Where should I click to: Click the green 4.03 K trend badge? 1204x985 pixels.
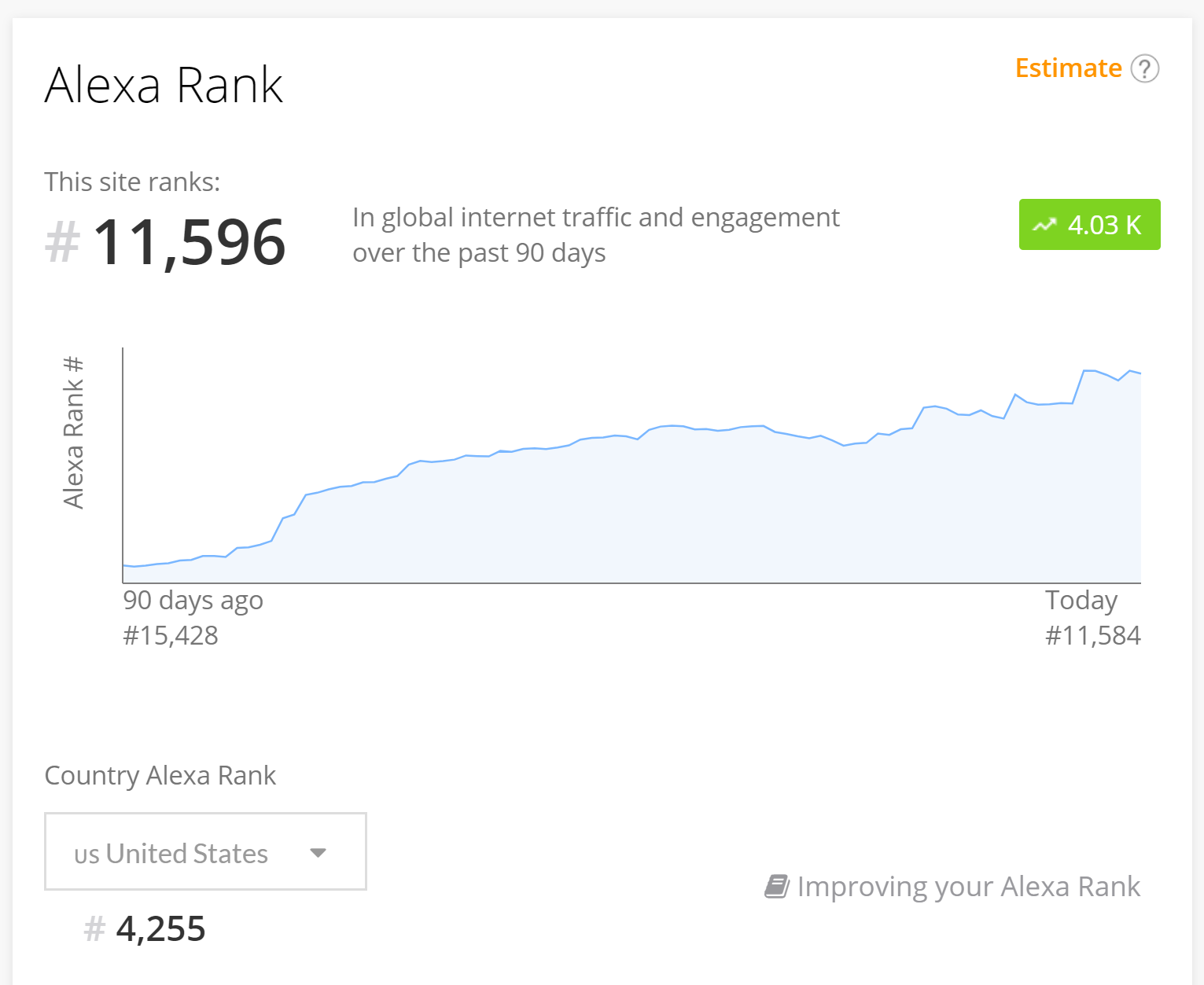coord(1089,225)
